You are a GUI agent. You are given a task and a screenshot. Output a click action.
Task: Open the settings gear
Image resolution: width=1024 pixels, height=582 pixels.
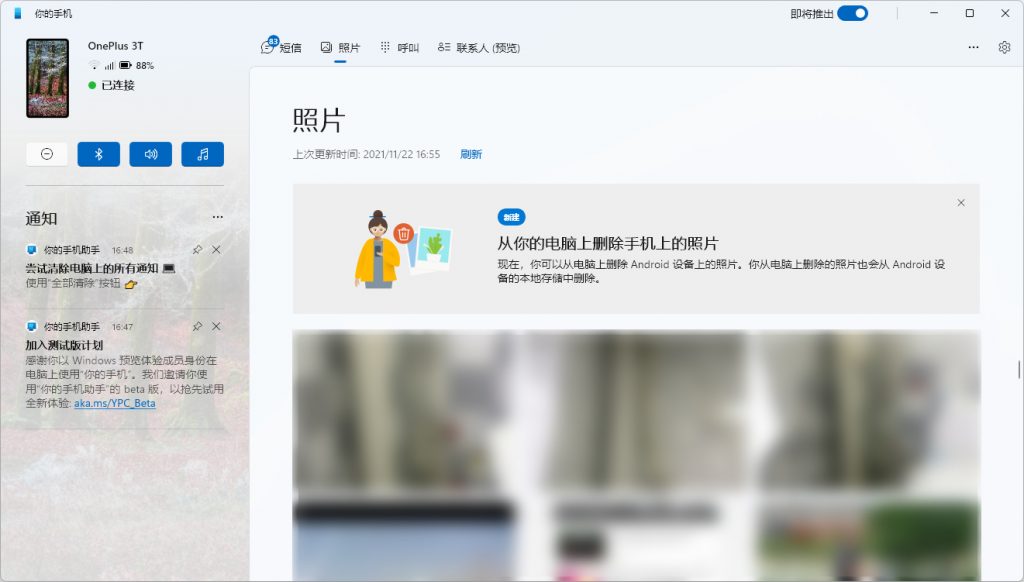click(x=1005, y=47)
